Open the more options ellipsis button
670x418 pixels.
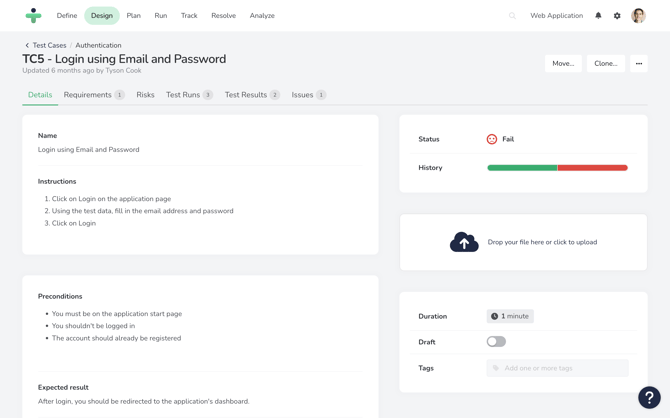(x=639, y=63)
